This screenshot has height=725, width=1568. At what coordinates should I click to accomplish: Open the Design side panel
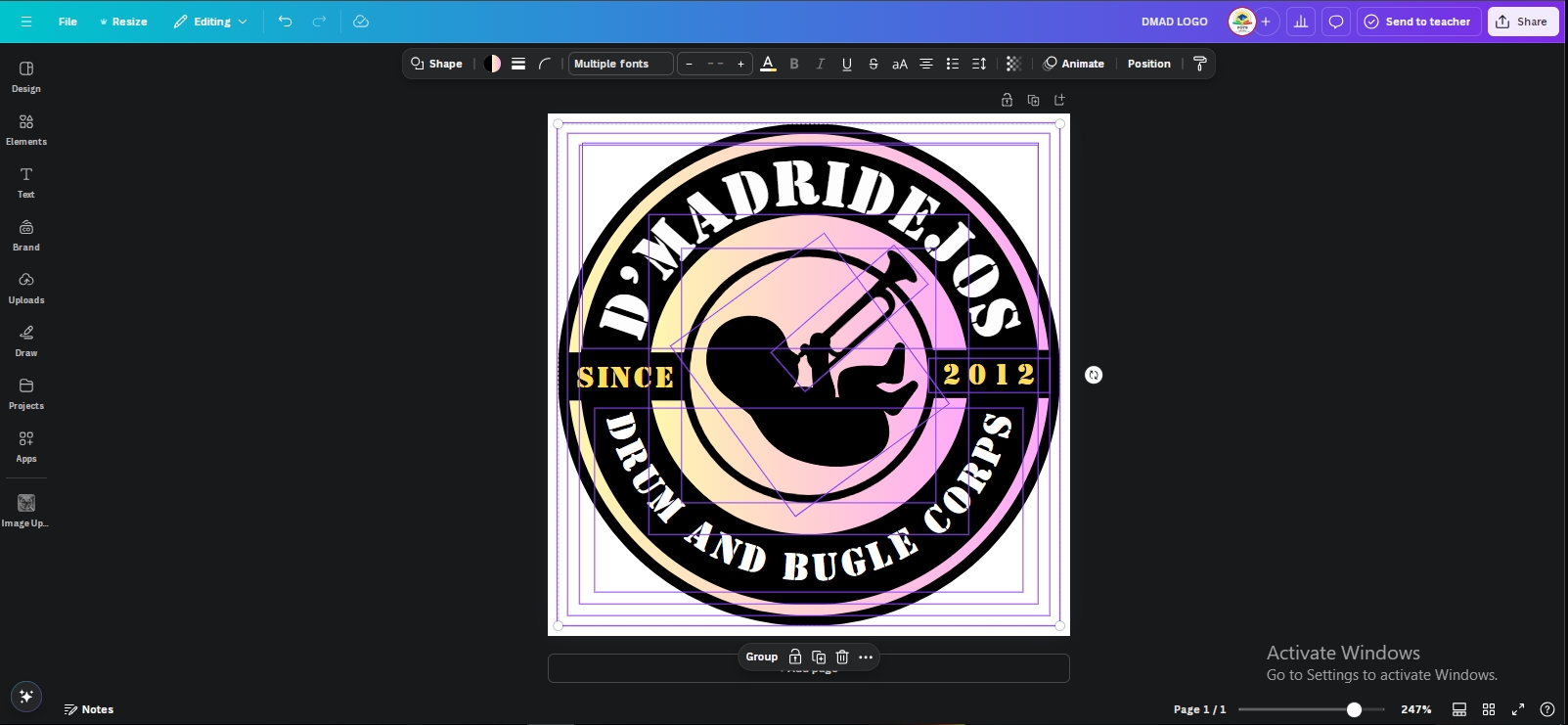tap(26, 76)
